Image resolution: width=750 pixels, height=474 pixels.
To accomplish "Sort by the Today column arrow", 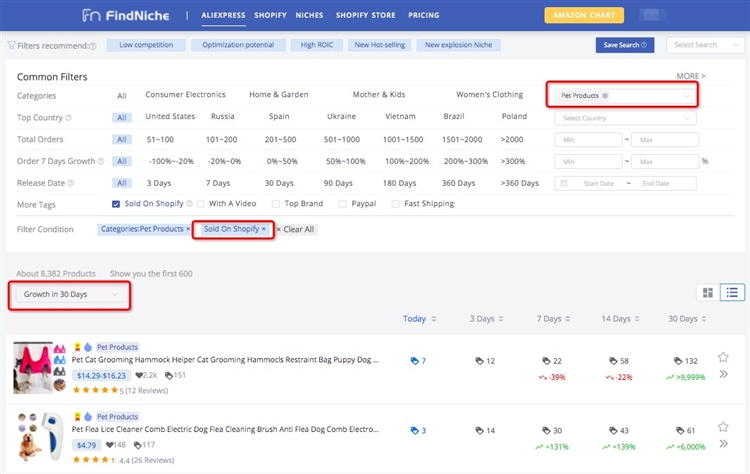I will pyautogui.click(x=433, y=320).
